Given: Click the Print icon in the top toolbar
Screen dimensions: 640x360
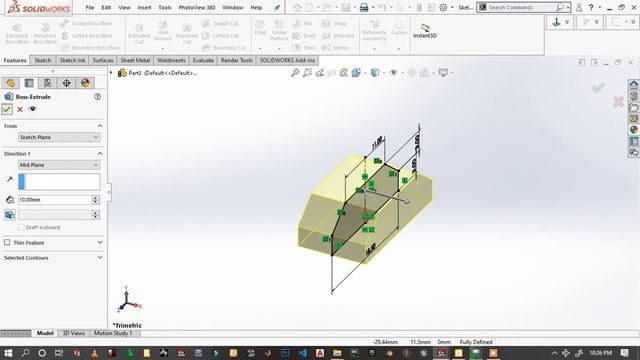Looking at the screenshot, I should pyautogui.click(x=364, y=7).
